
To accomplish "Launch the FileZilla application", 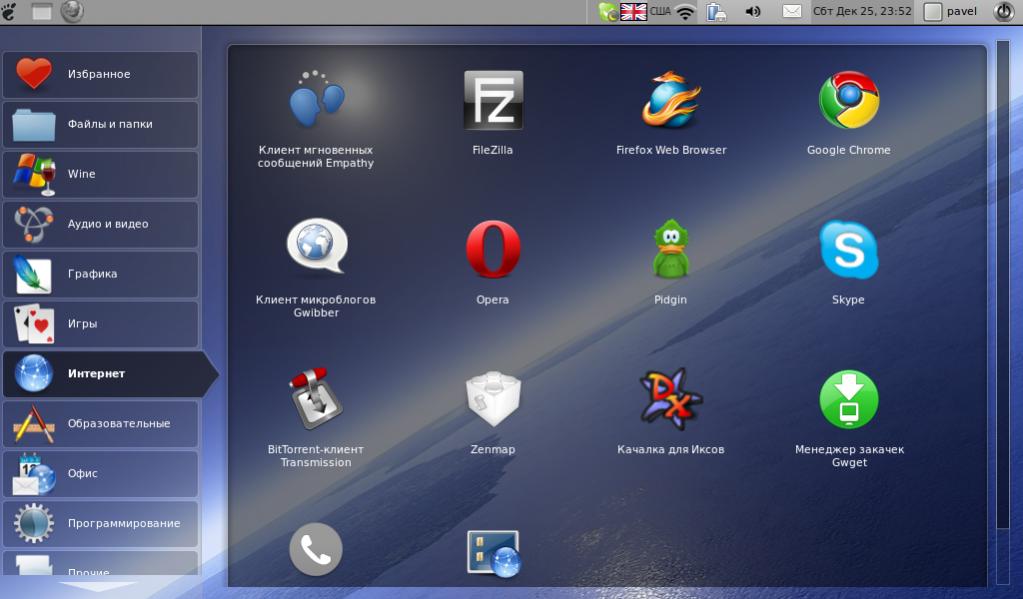I will coord(492,101).
